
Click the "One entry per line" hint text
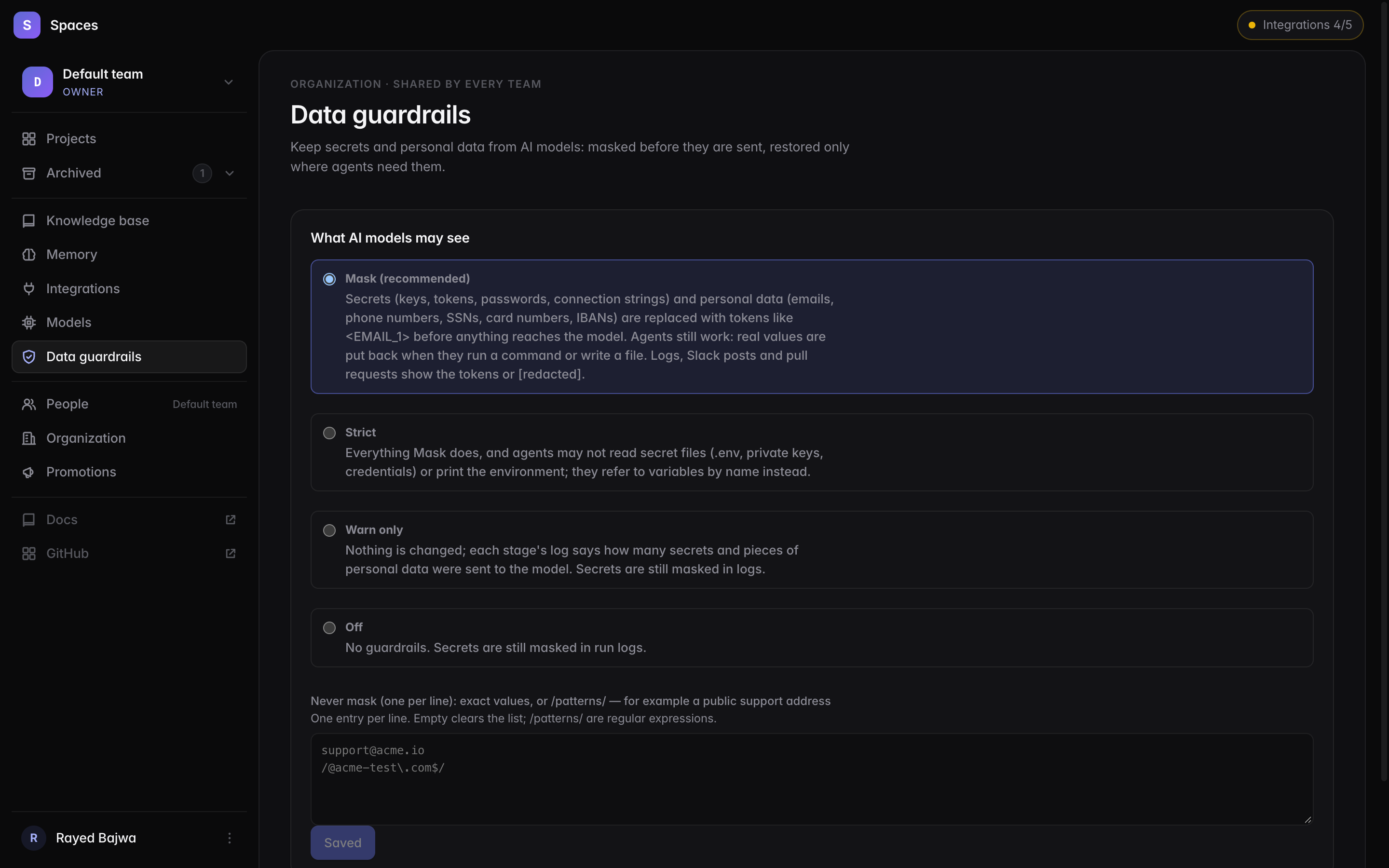tap(513, 719)
